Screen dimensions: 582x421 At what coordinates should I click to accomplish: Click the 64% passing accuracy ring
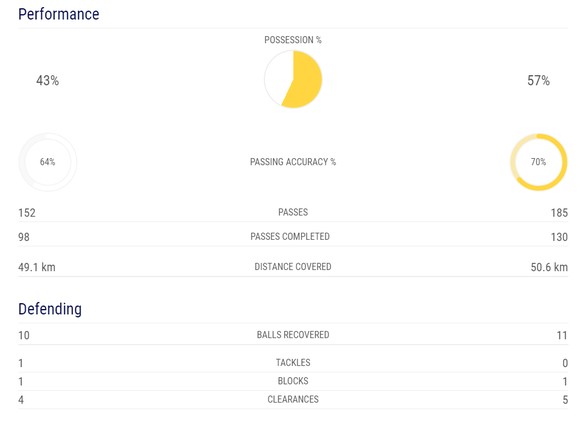pos(48,162)
